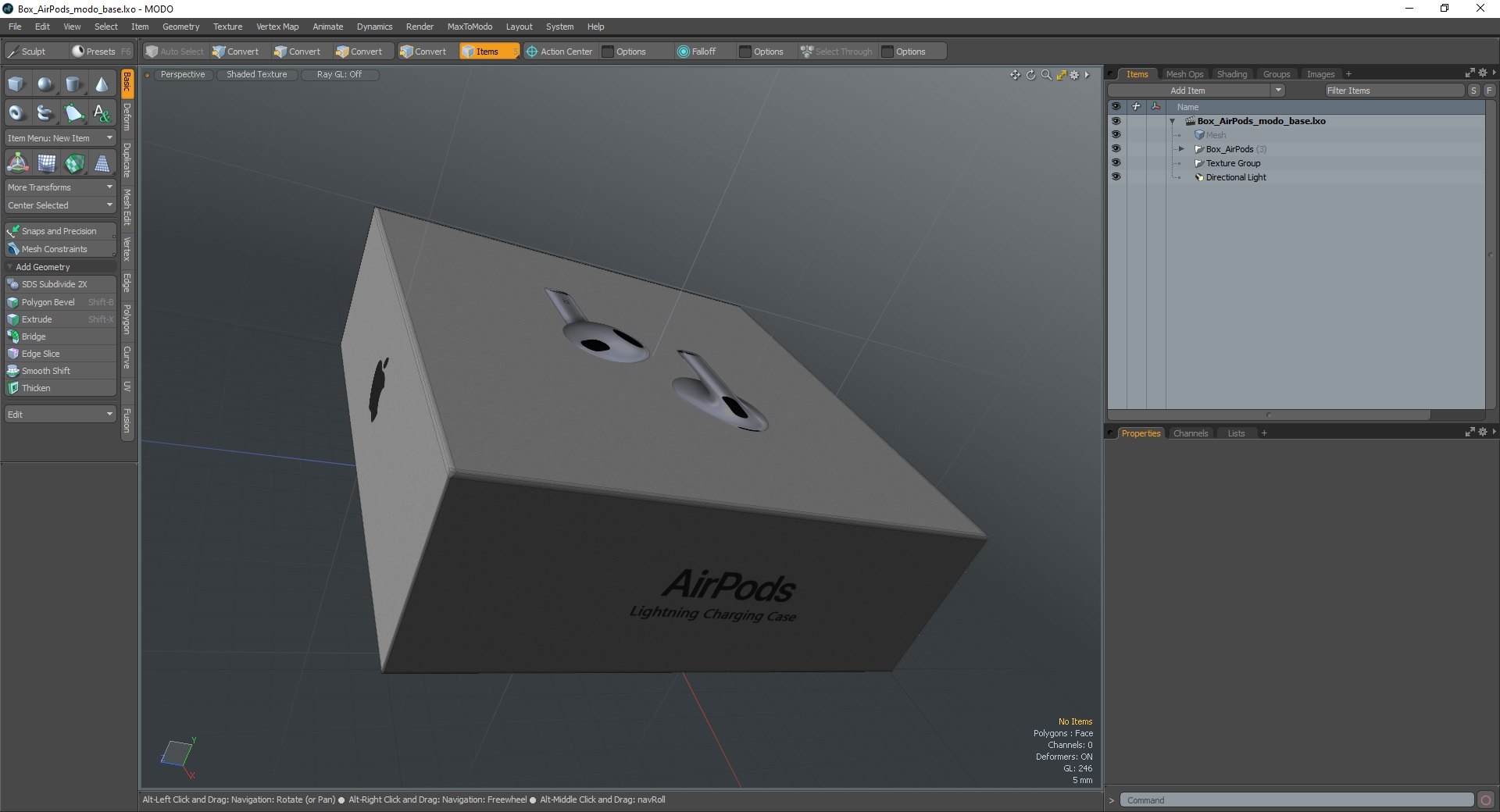Click Snaps and Precision button
This screenshot has width=1500, height=812.
60,231
